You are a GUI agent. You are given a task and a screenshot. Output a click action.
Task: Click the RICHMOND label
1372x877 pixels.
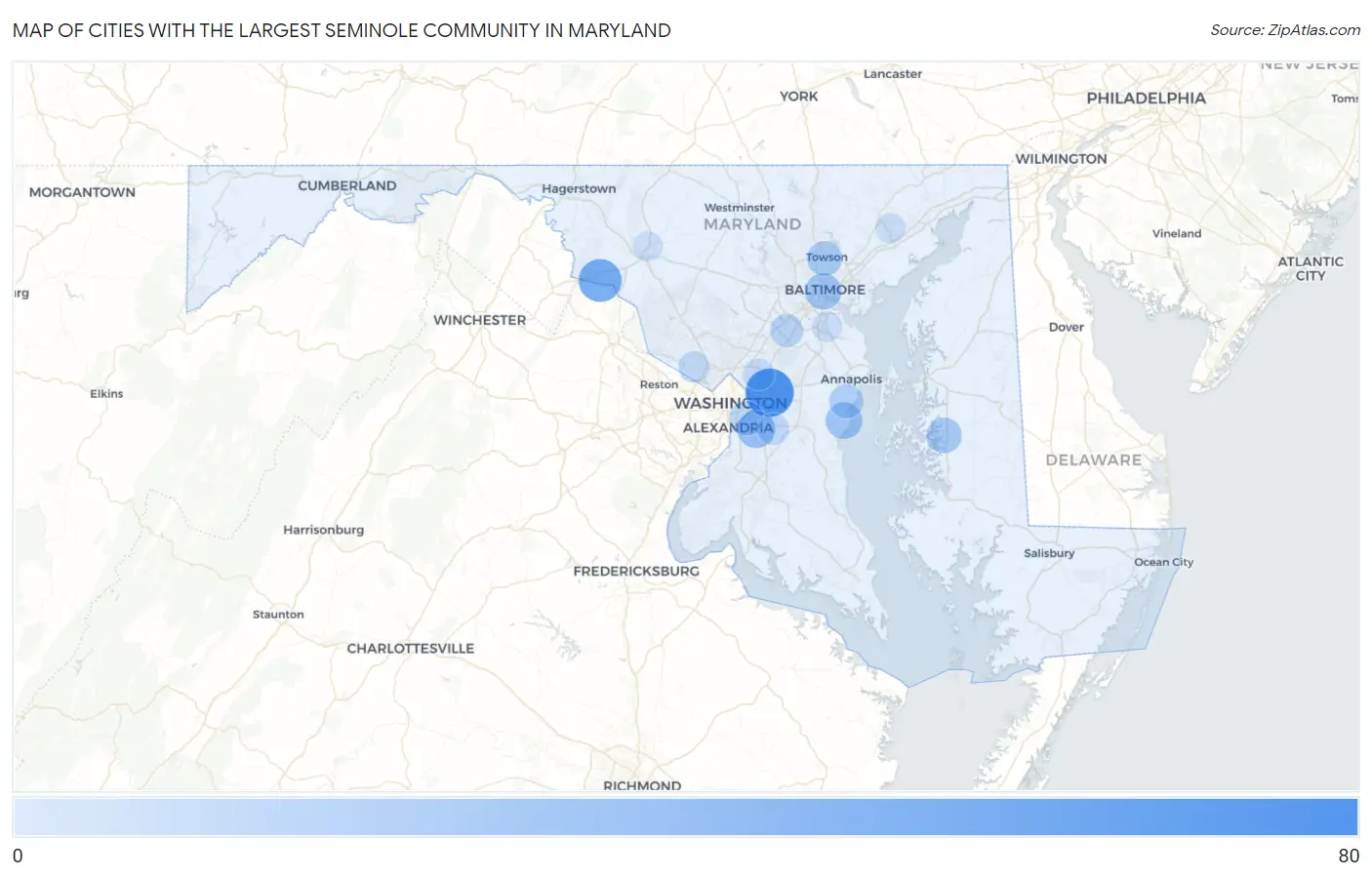coord(642,785)
